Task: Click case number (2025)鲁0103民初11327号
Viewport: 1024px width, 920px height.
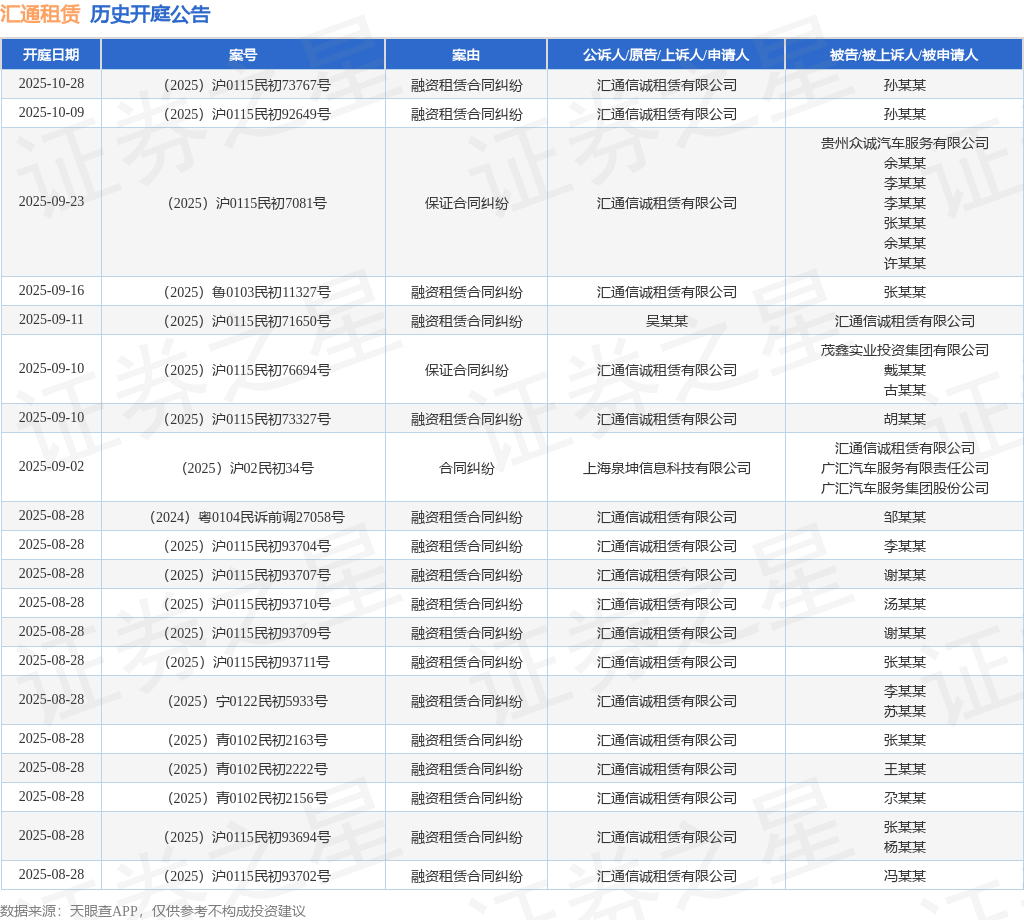Action: coord(247,292)
